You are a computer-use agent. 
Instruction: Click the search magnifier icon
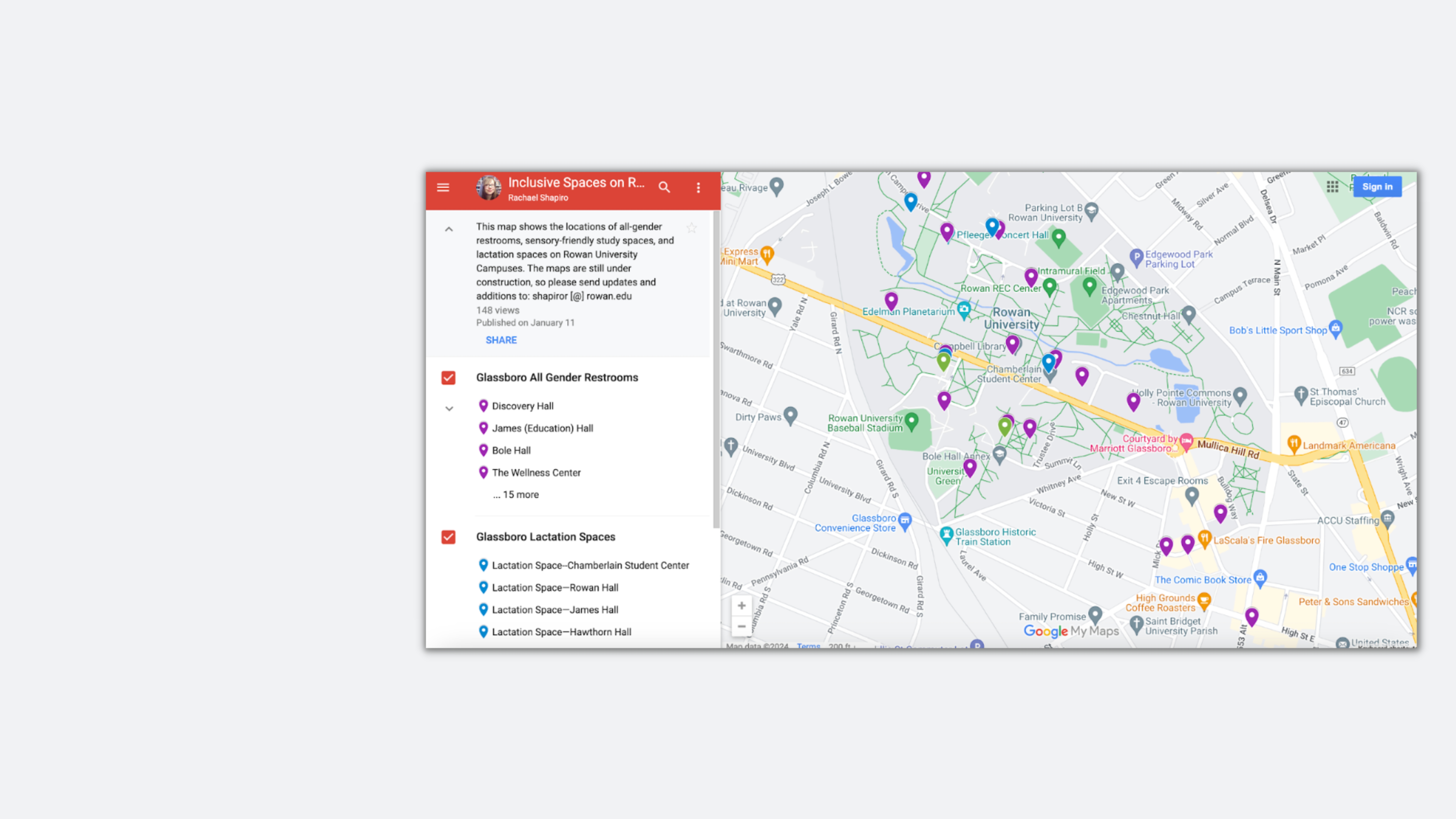(x=664, y=187)
